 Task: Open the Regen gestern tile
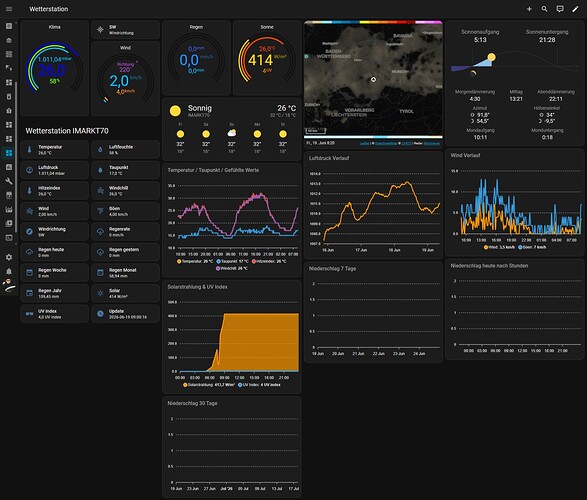coord(125,252)
